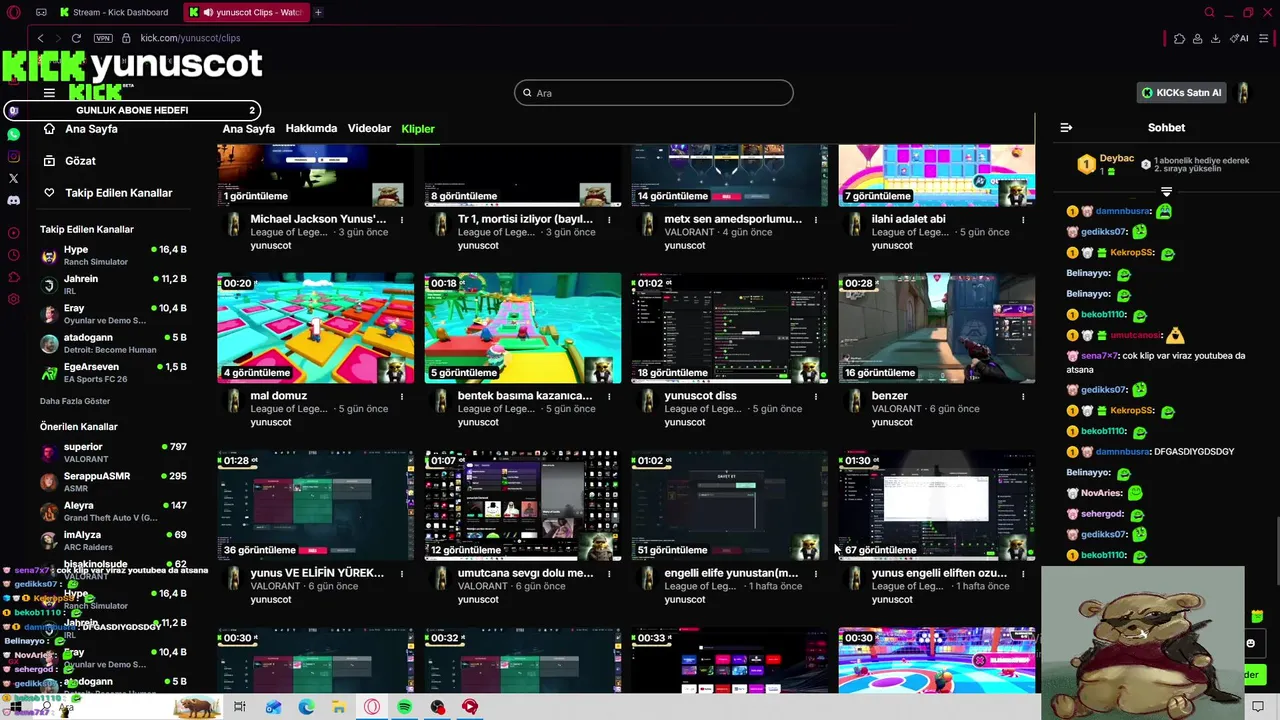
Task: Switch to the Hakkımda tab
Action: pyautogui.click(x=311, y=129)
